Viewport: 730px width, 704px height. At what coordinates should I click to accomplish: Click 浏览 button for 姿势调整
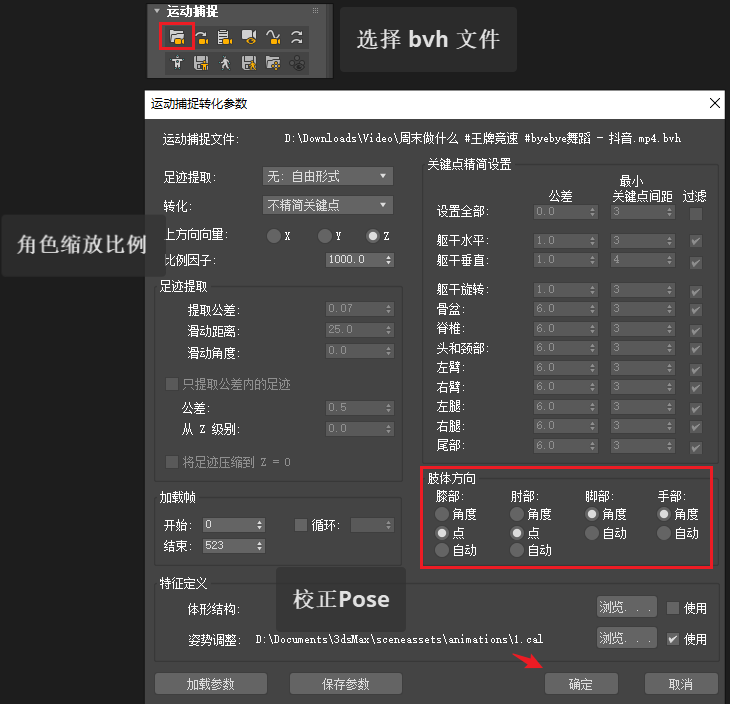(x=627, y=637)
